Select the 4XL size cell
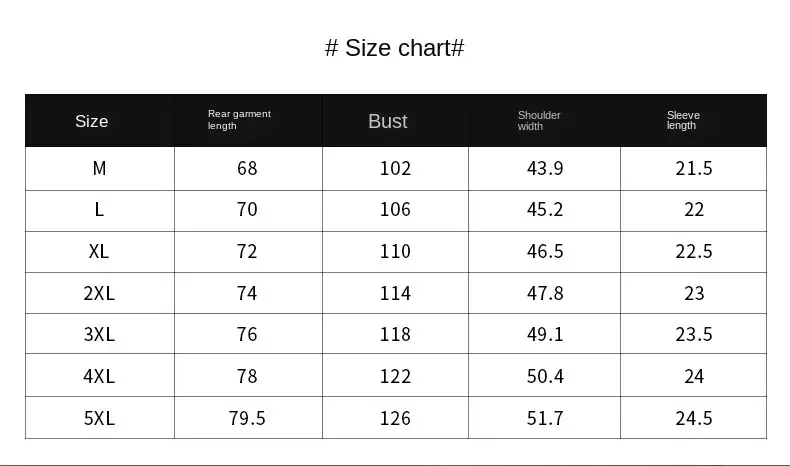The width and height of the screenshot is (790, 466). 99,376
